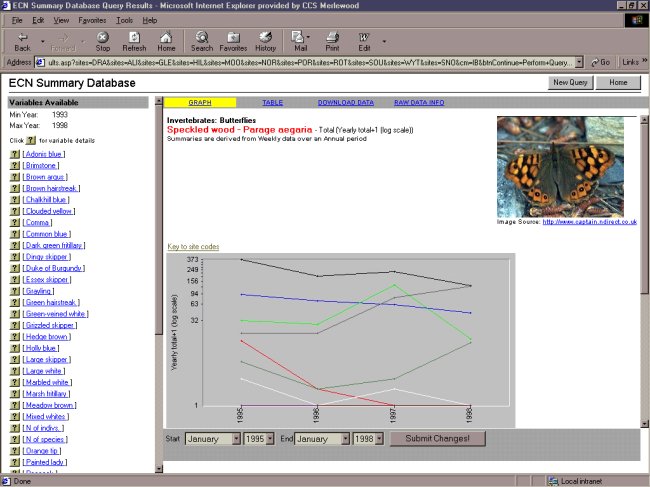
Task: Switch to the TABLE tab
Action: (272, 102)
